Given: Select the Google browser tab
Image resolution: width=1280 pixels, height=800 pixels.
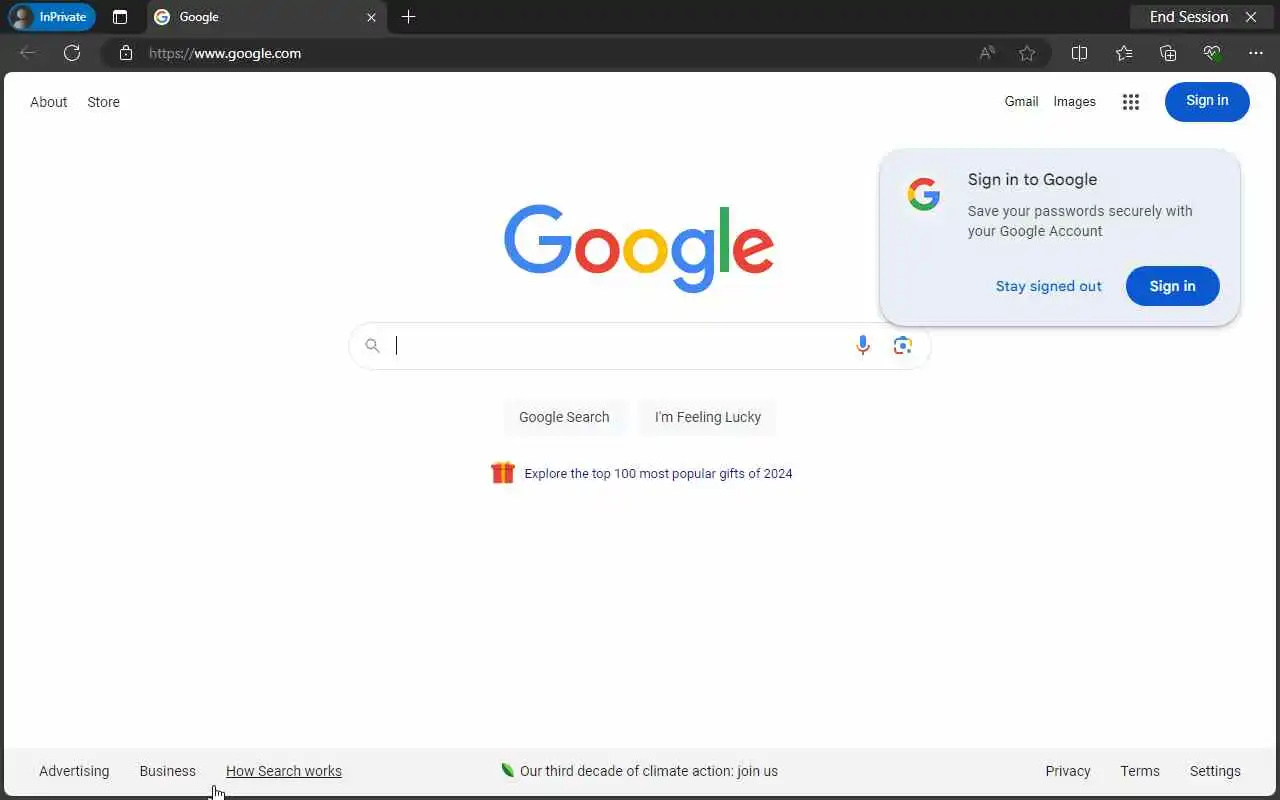Looking at the screenshot, I should [267, 17].
